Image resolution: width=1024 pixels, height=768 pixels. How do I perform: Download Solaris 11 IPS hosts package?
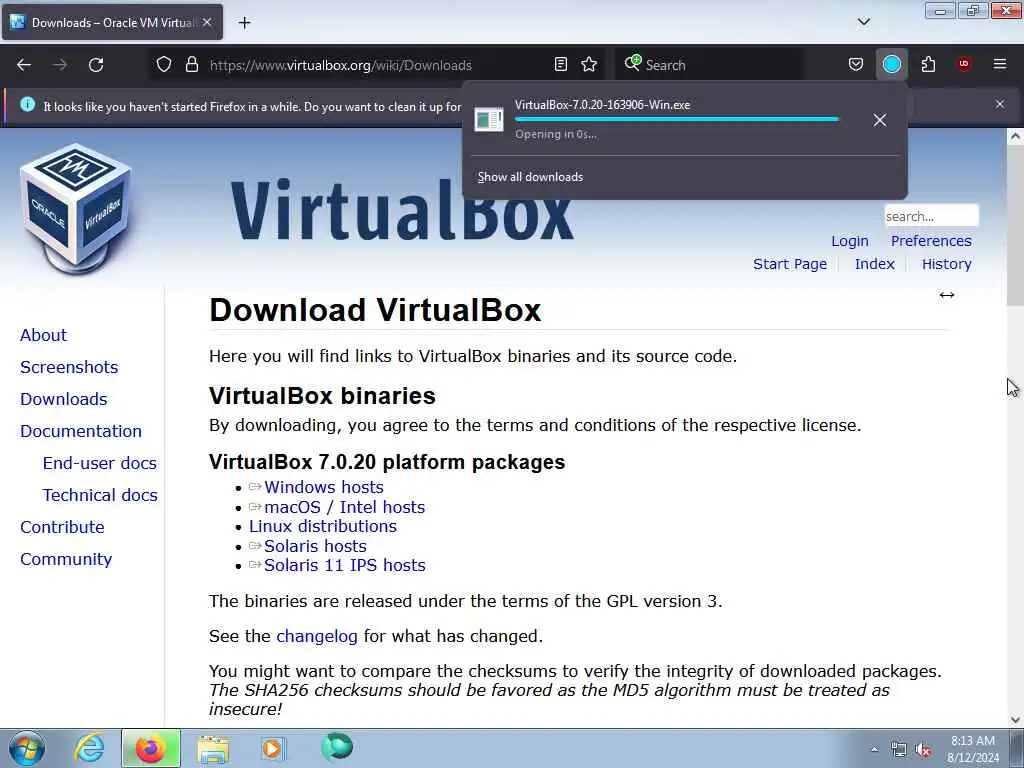[x=345, y=566]
